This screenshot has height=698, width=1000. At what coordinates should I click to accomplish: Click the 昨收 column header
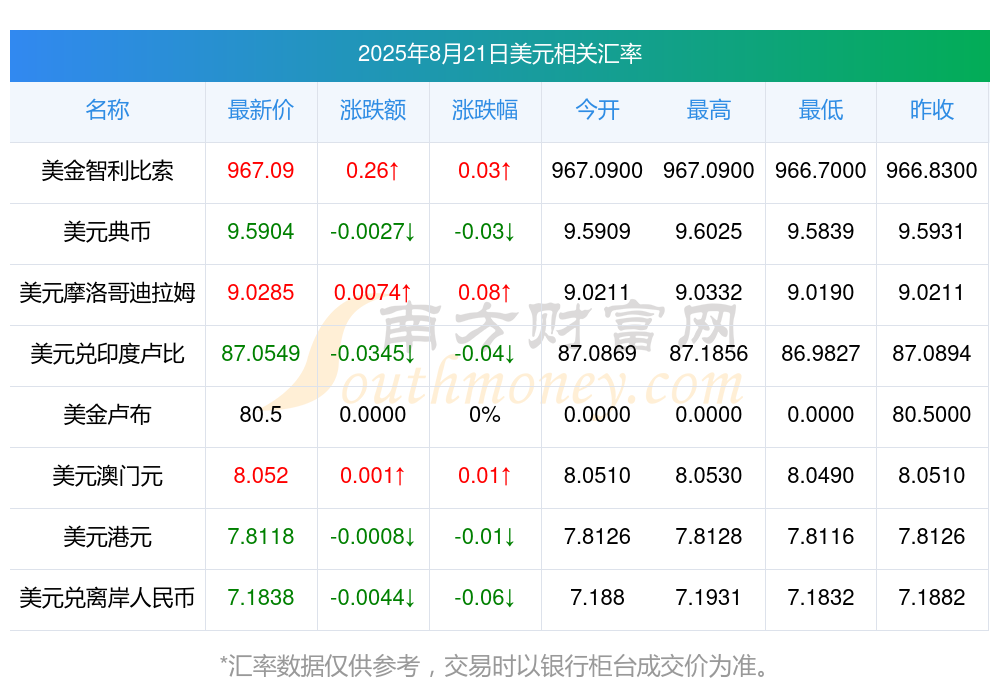pos(932,110)
